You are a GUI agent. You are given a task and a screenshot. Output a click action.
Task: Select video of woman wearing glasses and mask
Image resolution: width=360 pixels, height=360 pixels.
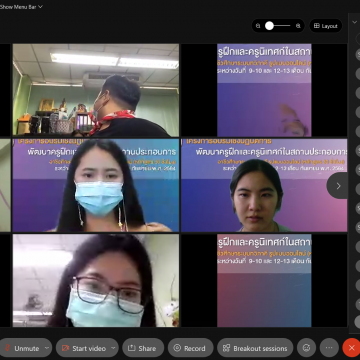coord(96,280)
